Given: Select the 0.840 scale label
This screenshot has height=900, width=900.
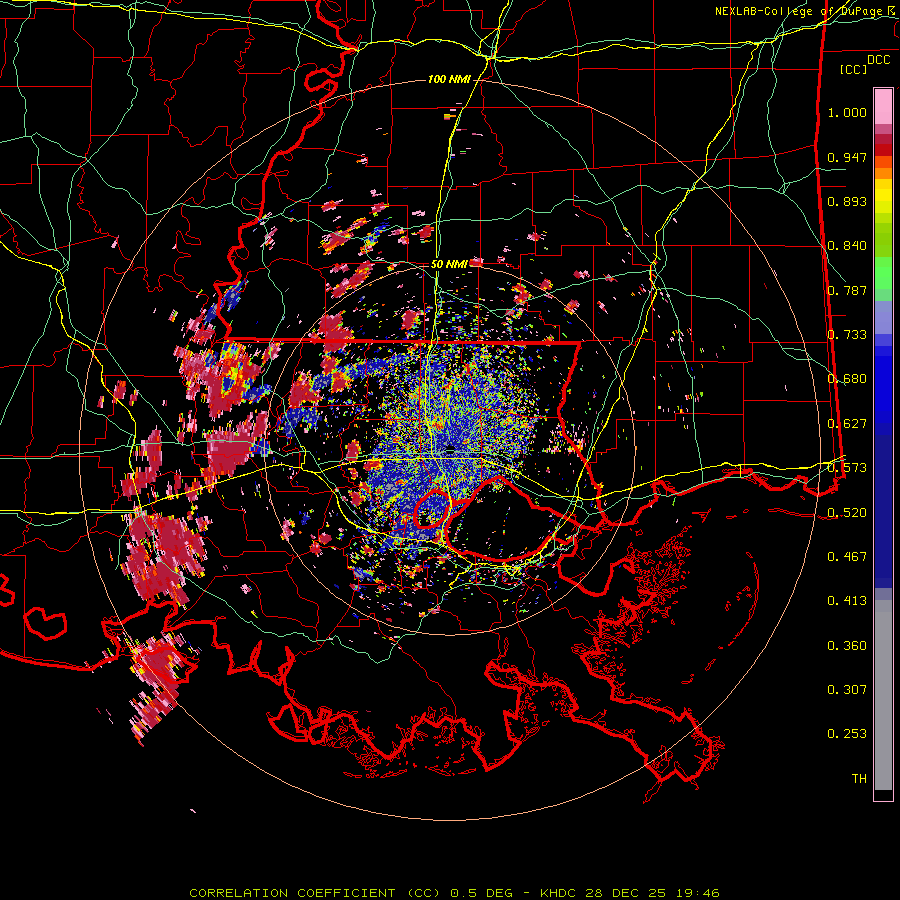Looking at the screenshot, I should pos(847,246).
